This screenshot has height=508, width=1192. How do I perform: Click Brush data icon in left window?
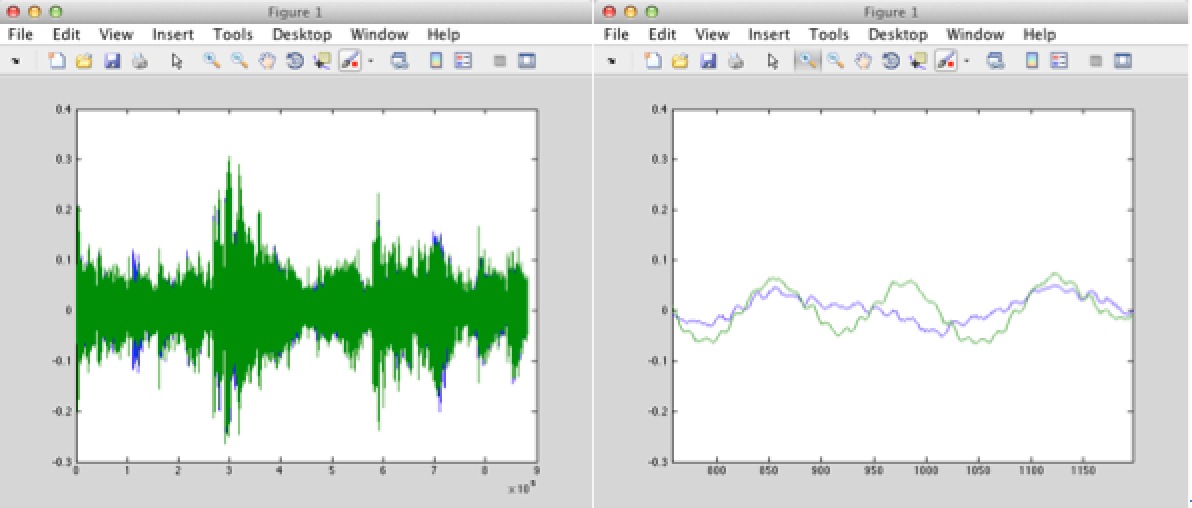[x=350, y=62]
